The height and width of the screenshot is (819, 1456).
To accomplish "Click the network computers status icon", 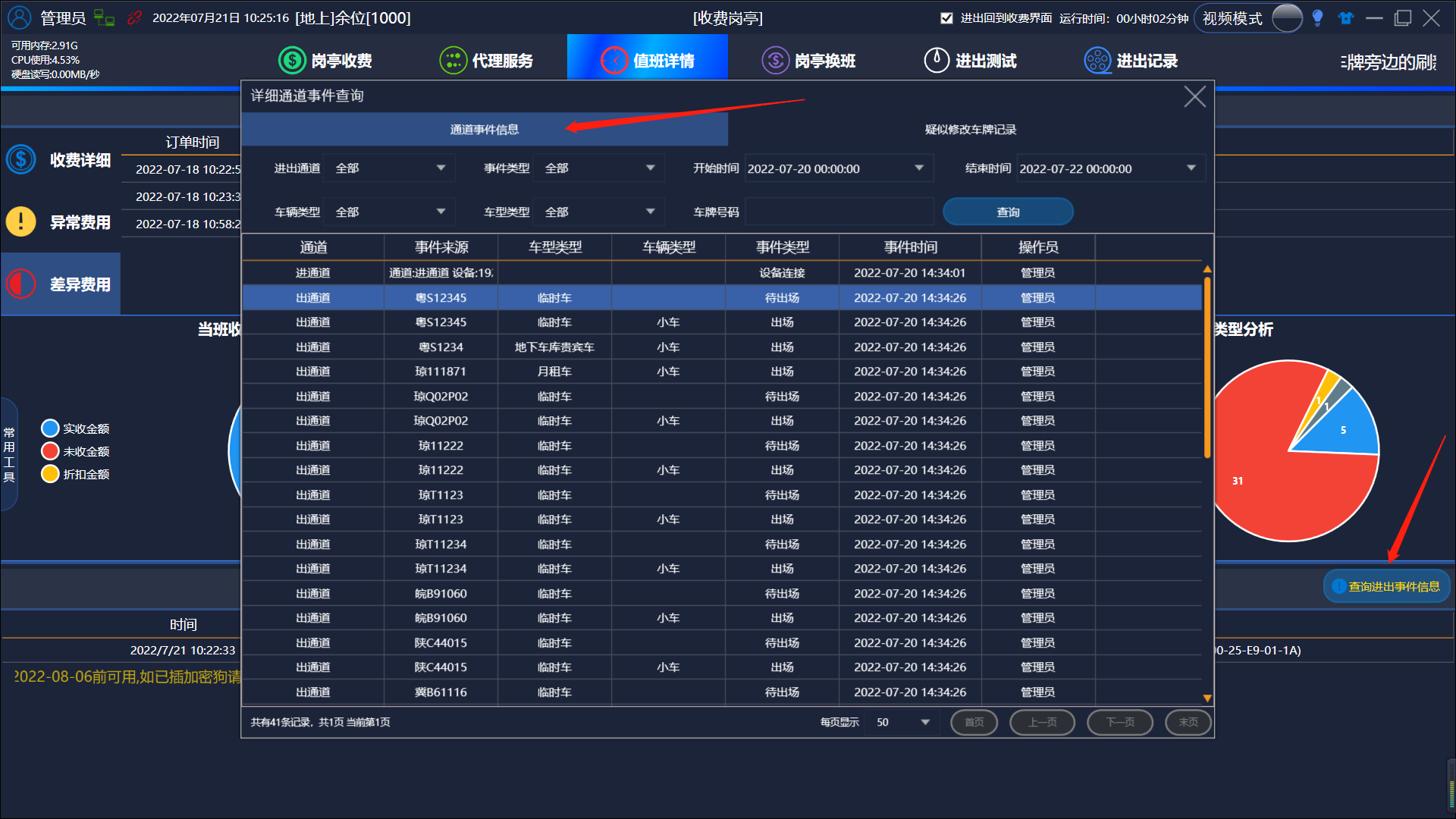I will tap(104, 17).
